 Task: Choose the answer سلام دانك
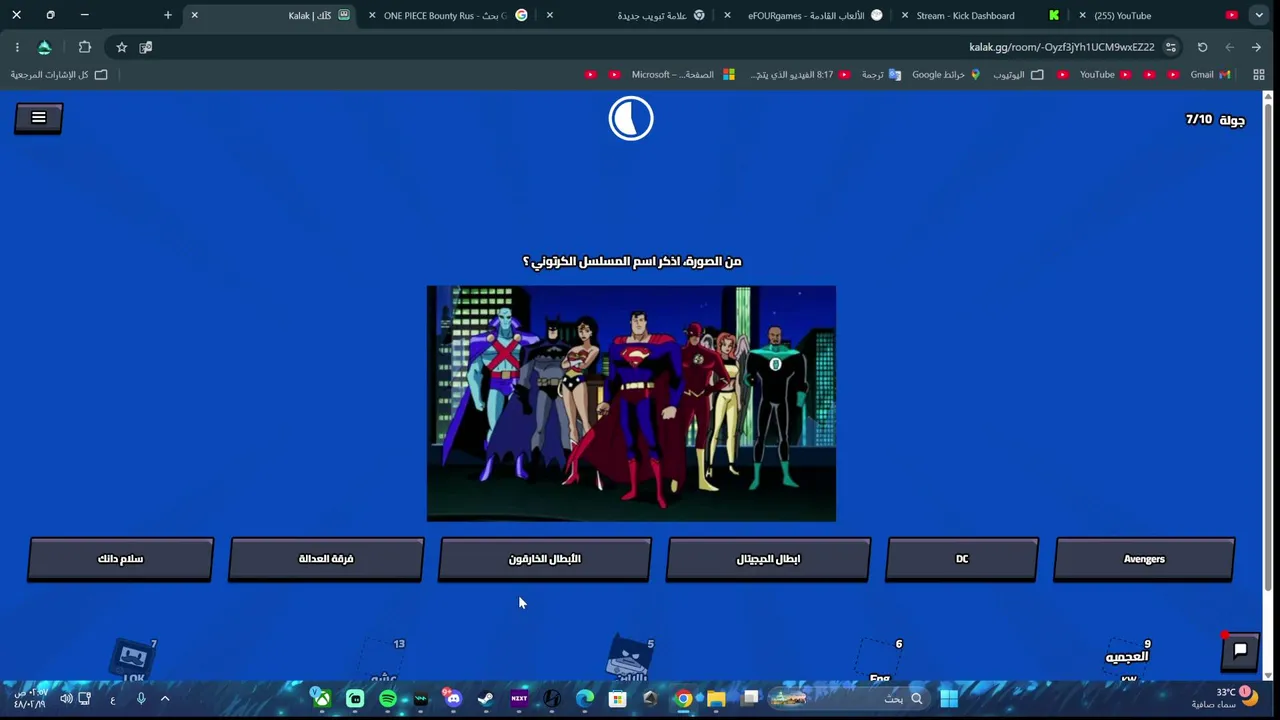click(x=120, y=559)
